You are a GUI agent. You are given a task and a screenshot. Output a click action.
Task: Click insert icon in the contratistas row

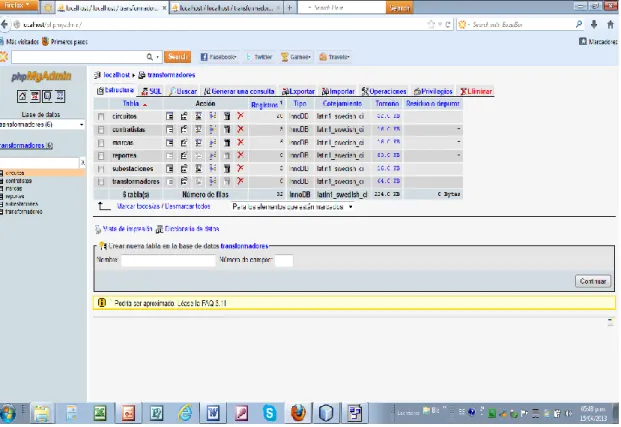[213, 130]
